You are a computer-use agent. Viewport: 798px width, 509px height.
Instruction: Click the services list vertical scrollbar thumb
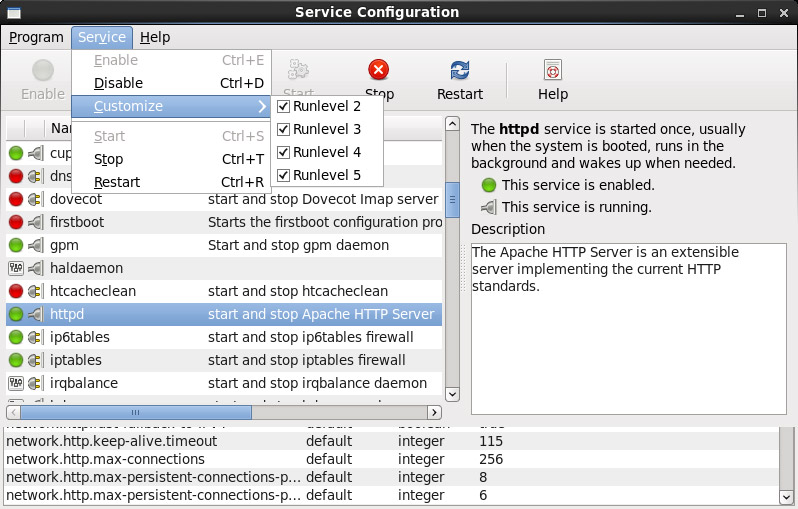click(x=452, y=200)
